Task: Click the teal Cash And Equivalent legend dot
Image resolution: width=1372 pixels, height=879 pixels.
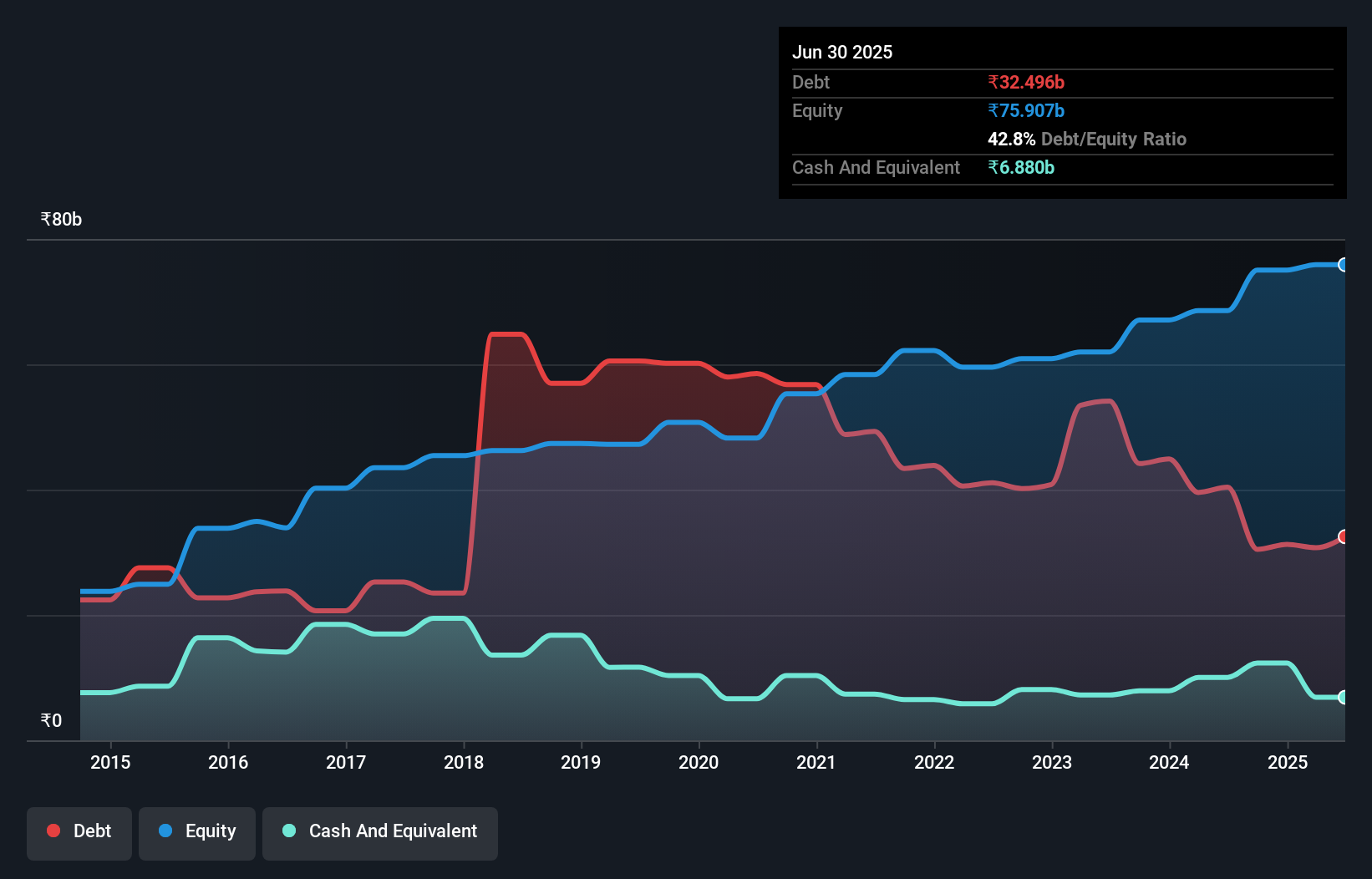Action: tap(289, 831)
